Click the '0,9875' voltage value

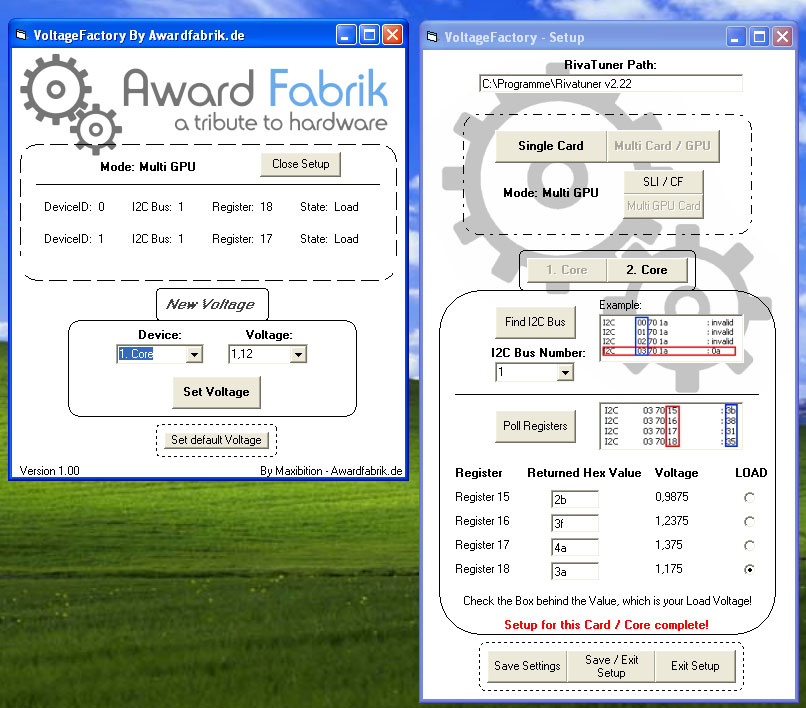(671, 497)
